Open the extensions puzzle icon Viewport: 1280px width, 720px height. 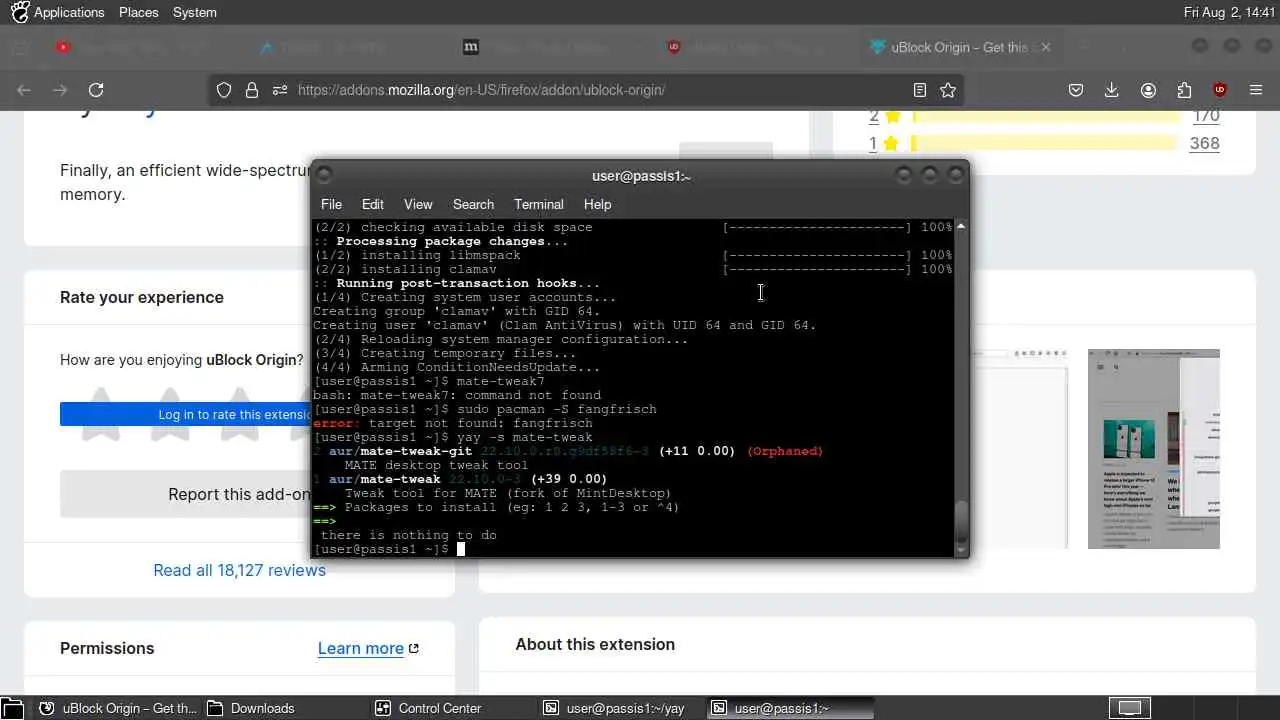(x=1184, y=90)
